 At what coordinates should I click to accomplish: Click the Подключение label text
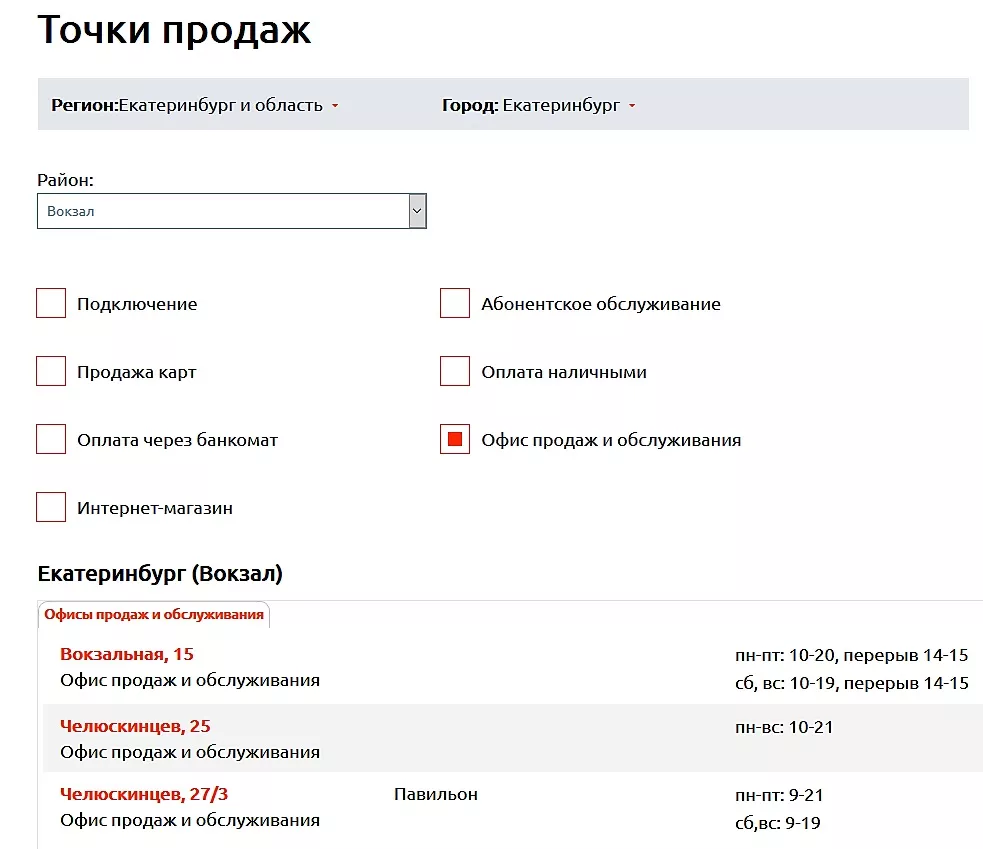pos(137,304)
